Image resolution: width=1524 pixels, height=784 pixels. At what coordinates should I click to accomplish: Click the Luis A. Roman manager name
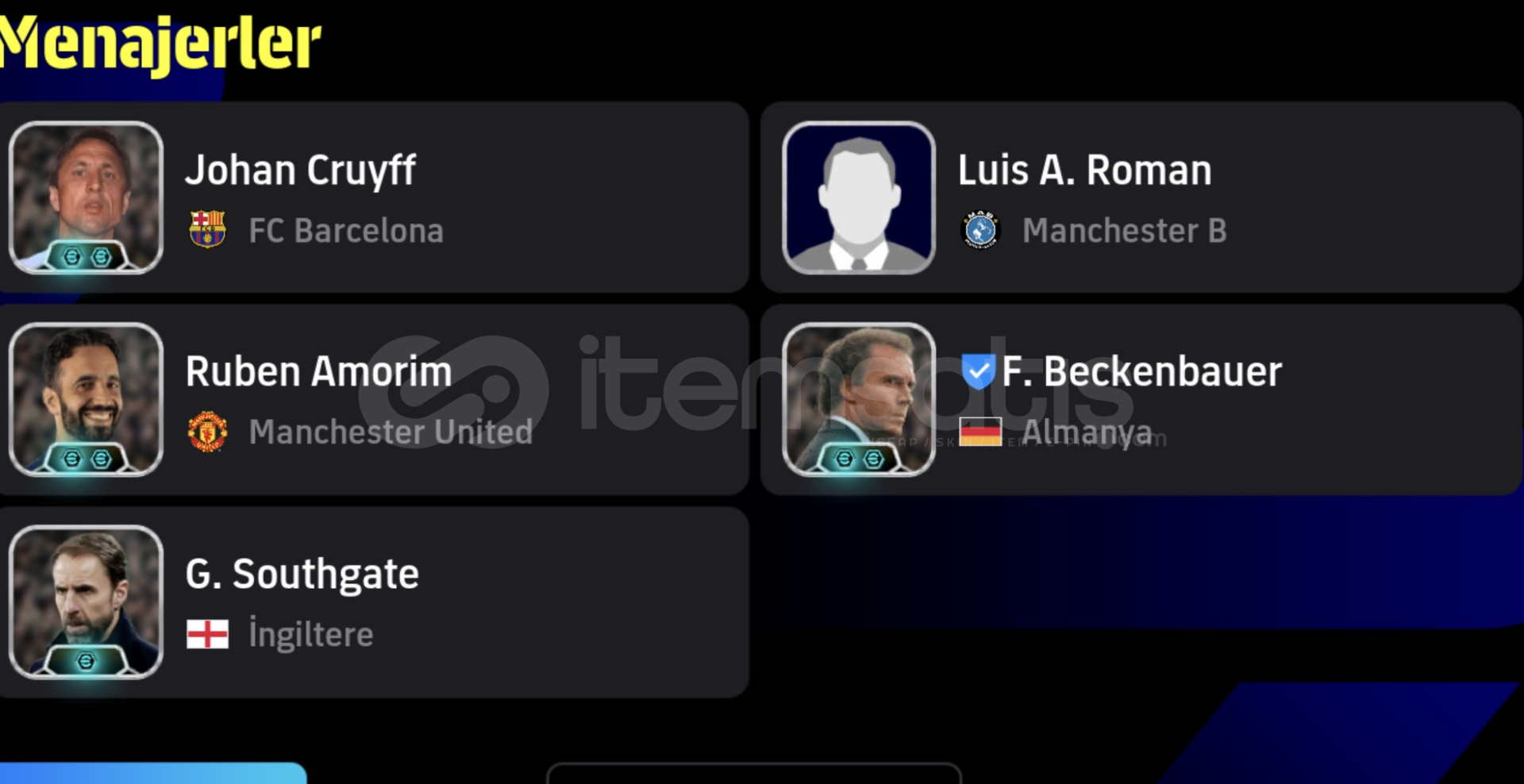[x=1084, y=170]
